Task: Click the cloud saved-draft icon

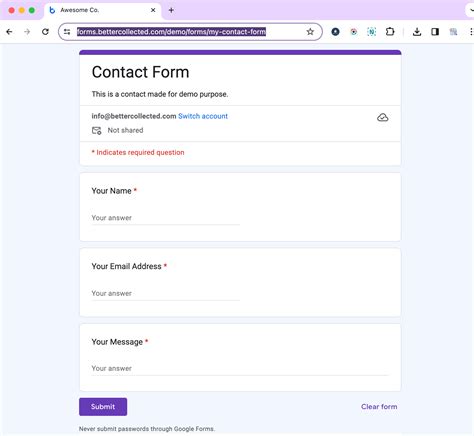Action: click(x=383, y=117)
